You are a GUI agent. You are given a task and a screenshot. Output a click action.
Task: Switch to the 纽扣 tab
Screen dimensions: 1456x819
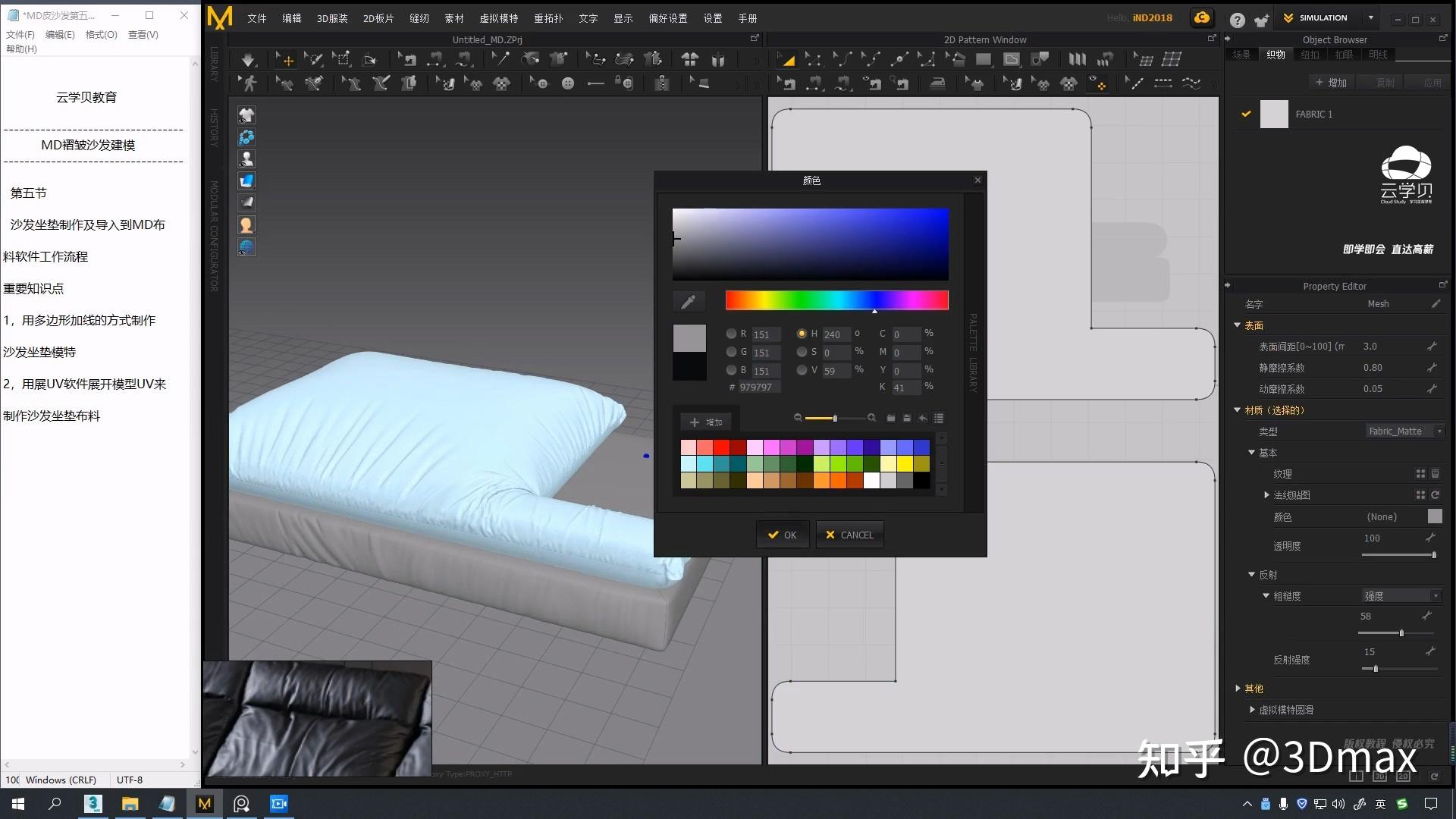pyautogui.click(x=1310, y=55)
